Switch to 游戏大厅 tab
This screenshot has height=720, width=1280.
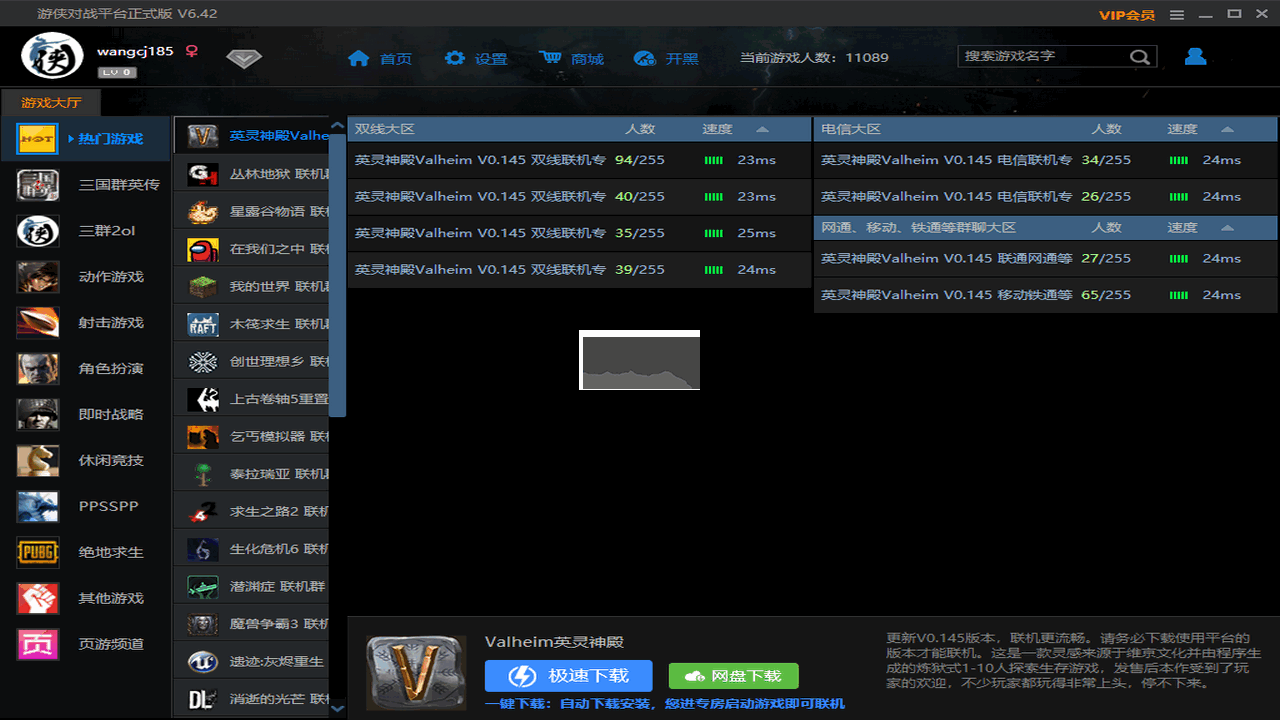coord(51,102)
